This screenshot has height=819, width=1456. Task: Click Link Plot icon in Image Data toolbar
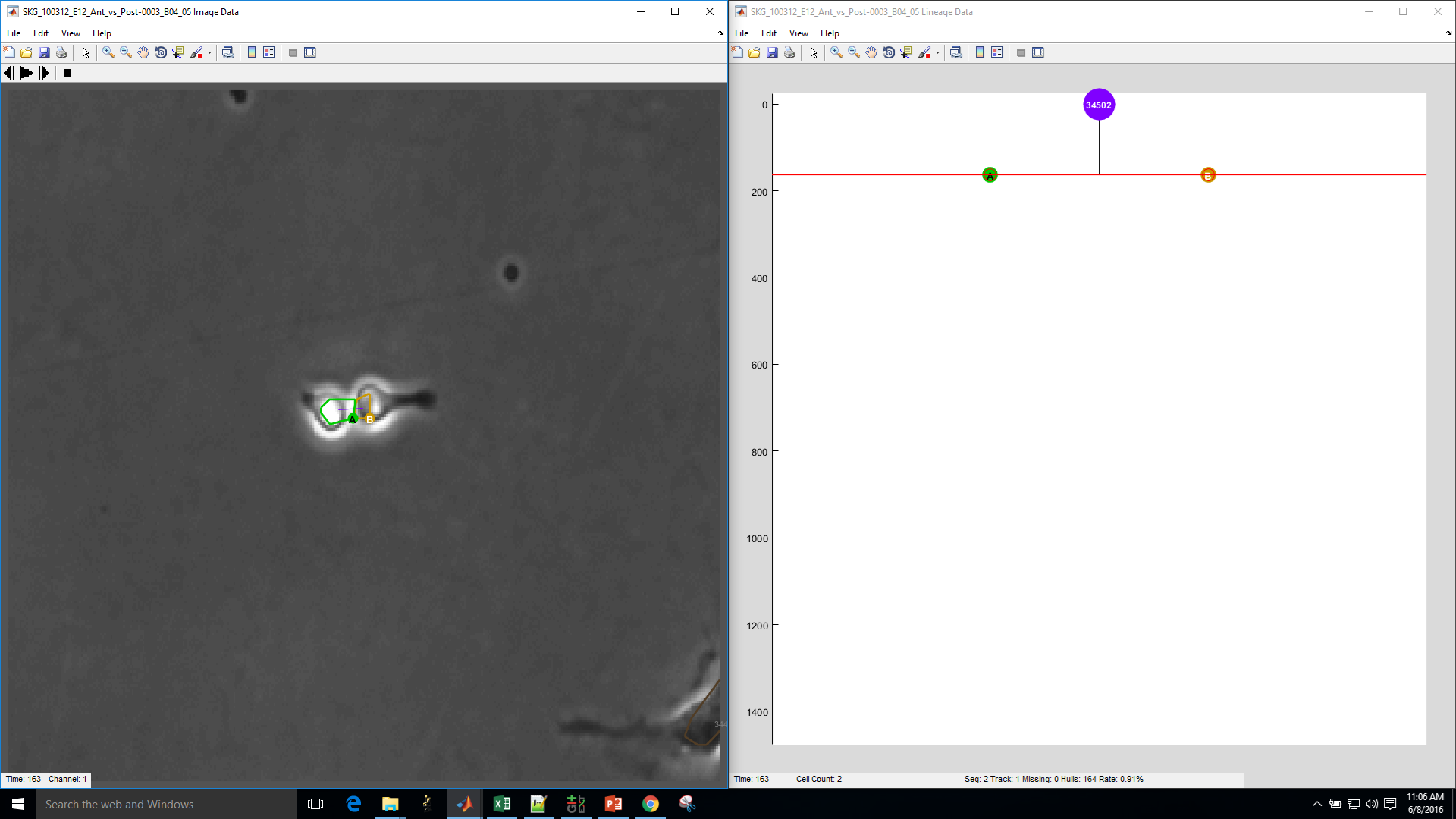pyautogui.click(x=227, y=52)
